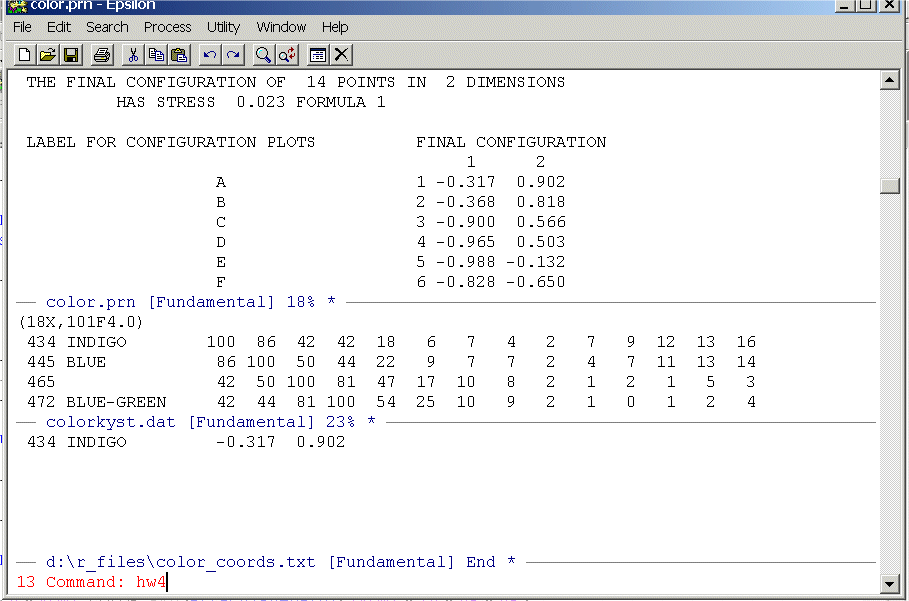Undo the last change
Screen dimensions: 909x601
tap(209, 54)
